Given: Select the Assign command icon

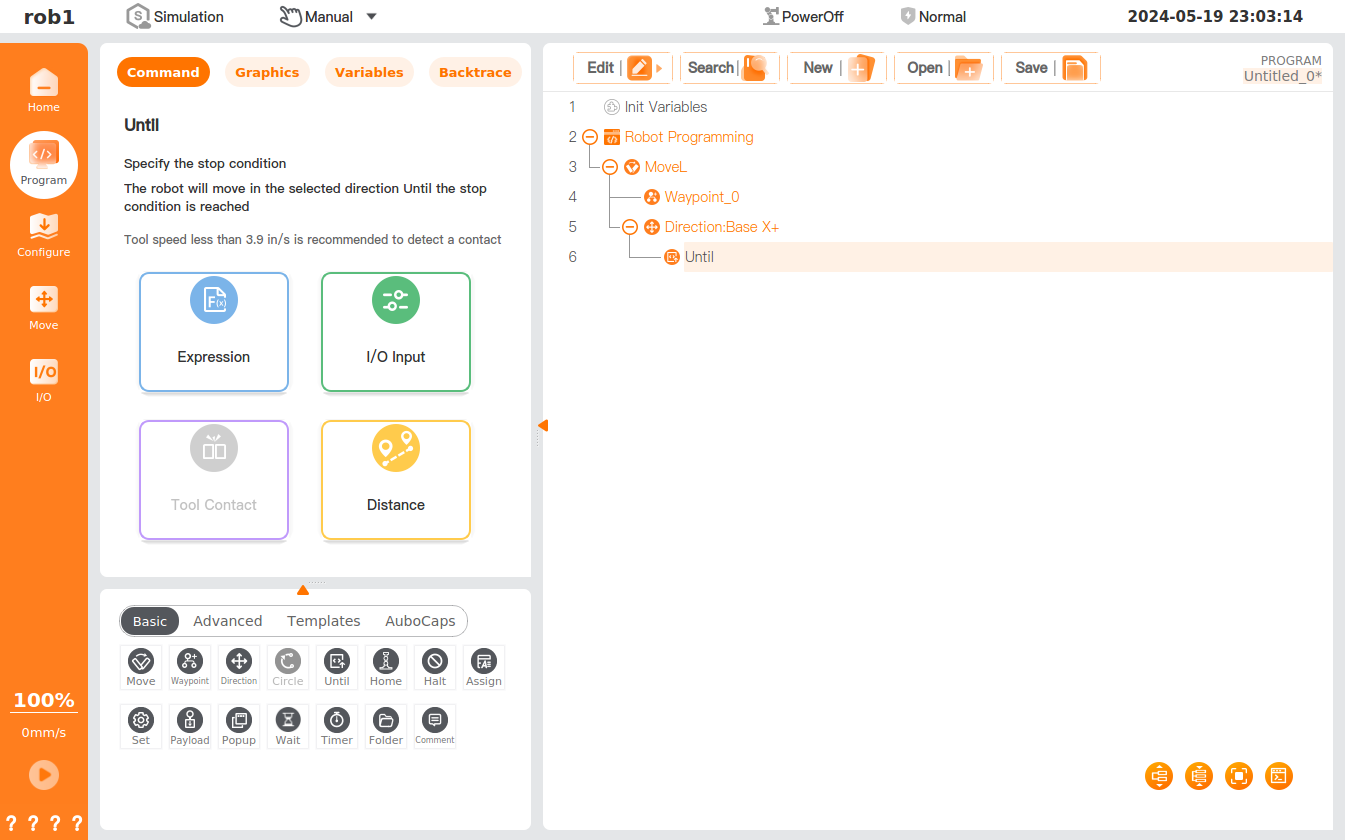Looking at the screenshot, I should (x=484, y=666).
